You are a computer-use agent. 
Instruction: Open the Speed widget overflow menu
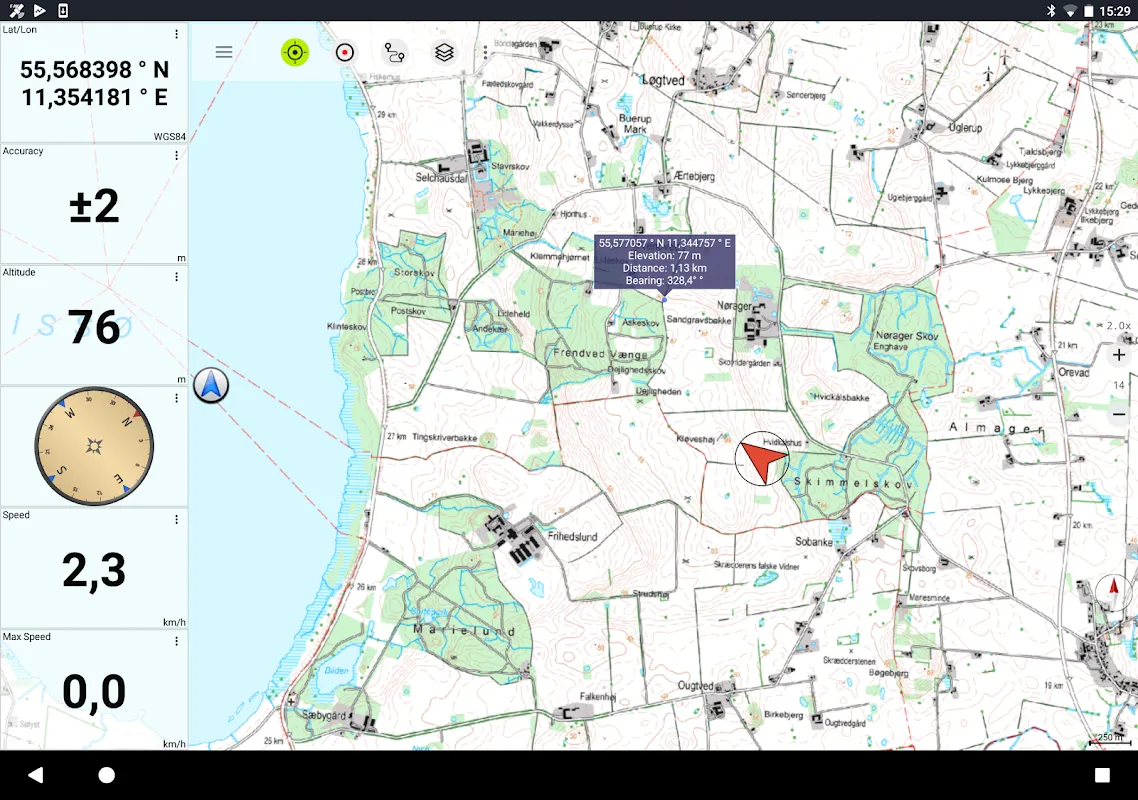(177, 520)
